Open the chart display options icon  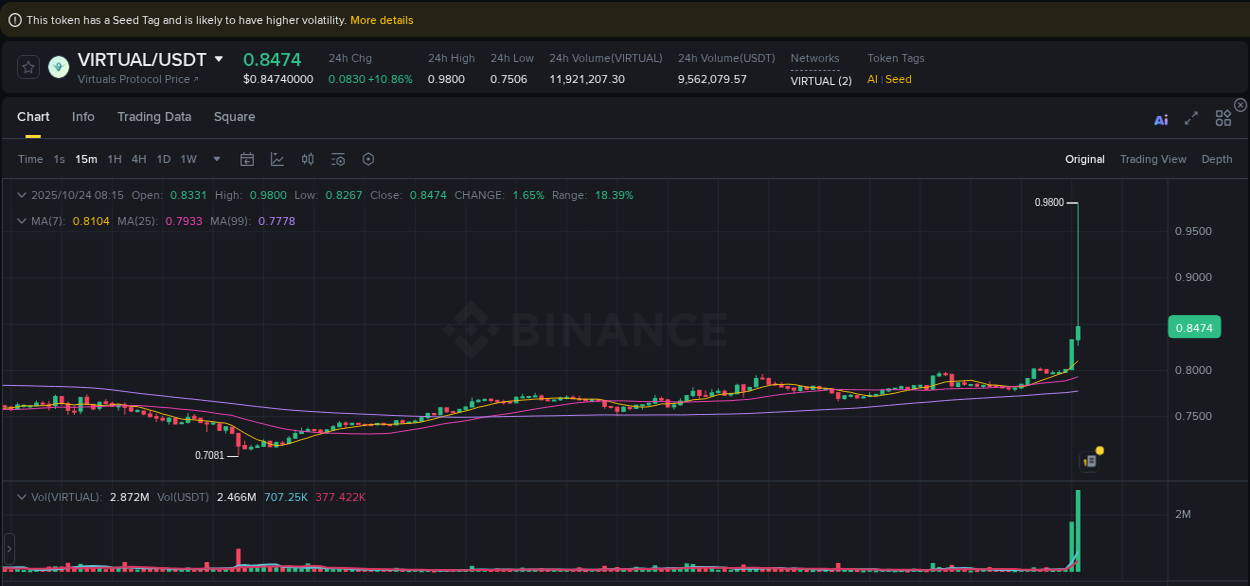tap(337, 159)
